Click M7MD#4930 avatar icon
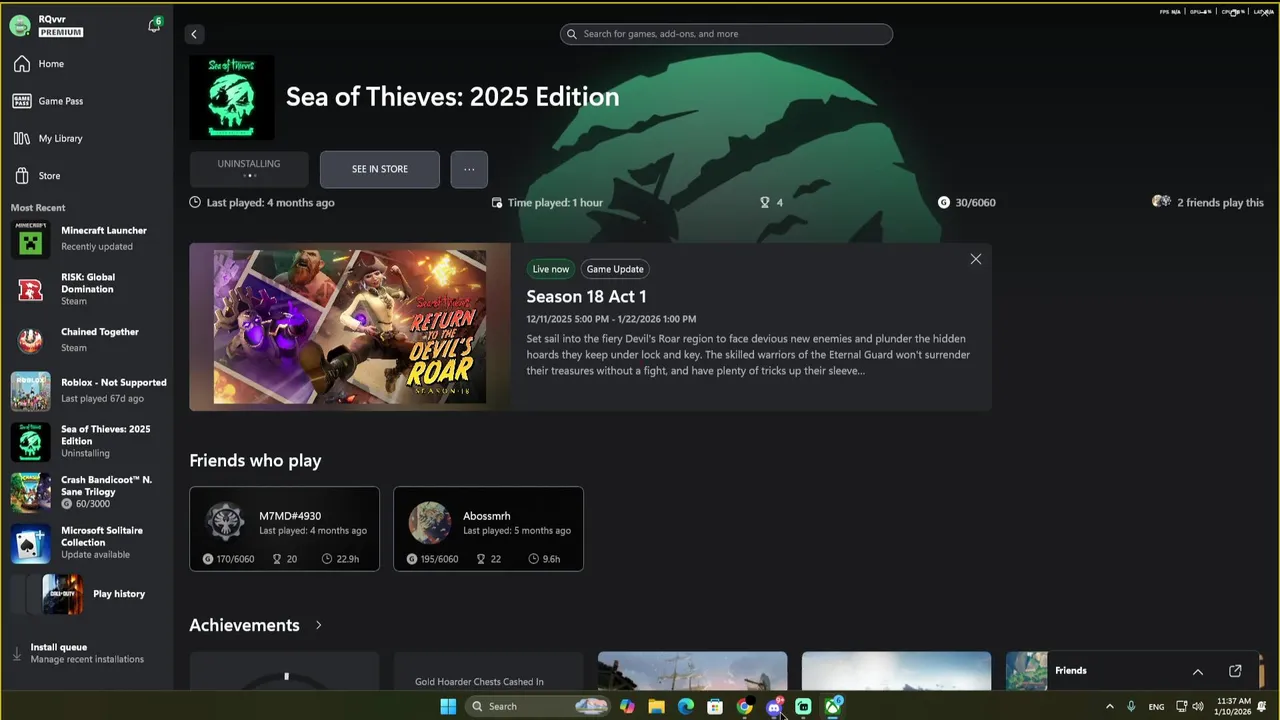The width and height of the screenshot is (1280, 720). pyautogui.click(x=225, y=522)
